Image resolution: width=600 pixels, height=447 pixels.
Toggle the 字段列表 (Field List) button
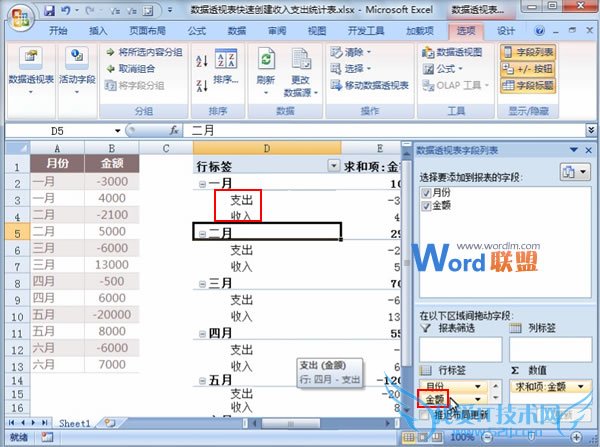coord(528,52)
